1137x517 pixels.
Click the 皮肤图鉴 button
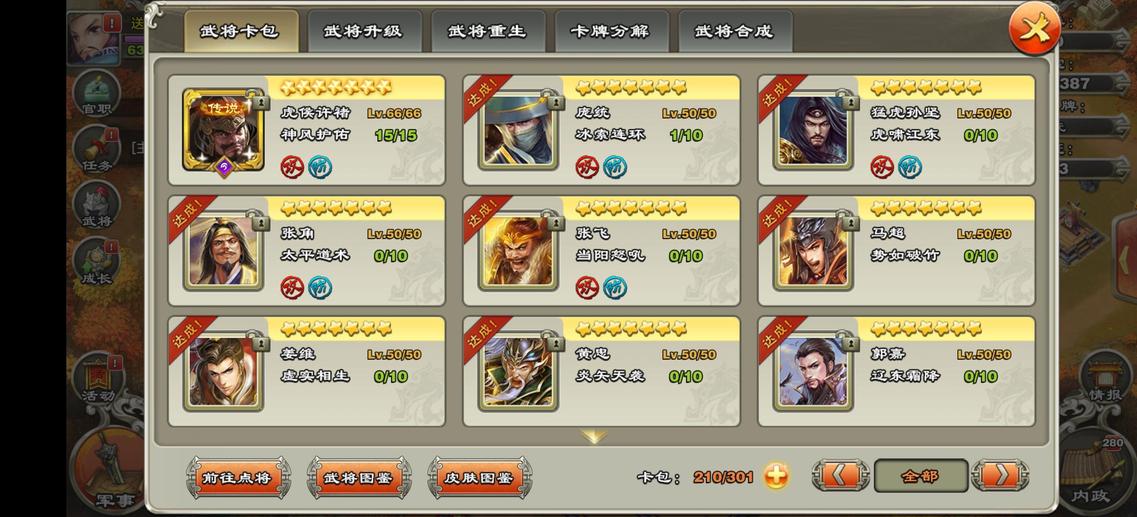(479, 478)
